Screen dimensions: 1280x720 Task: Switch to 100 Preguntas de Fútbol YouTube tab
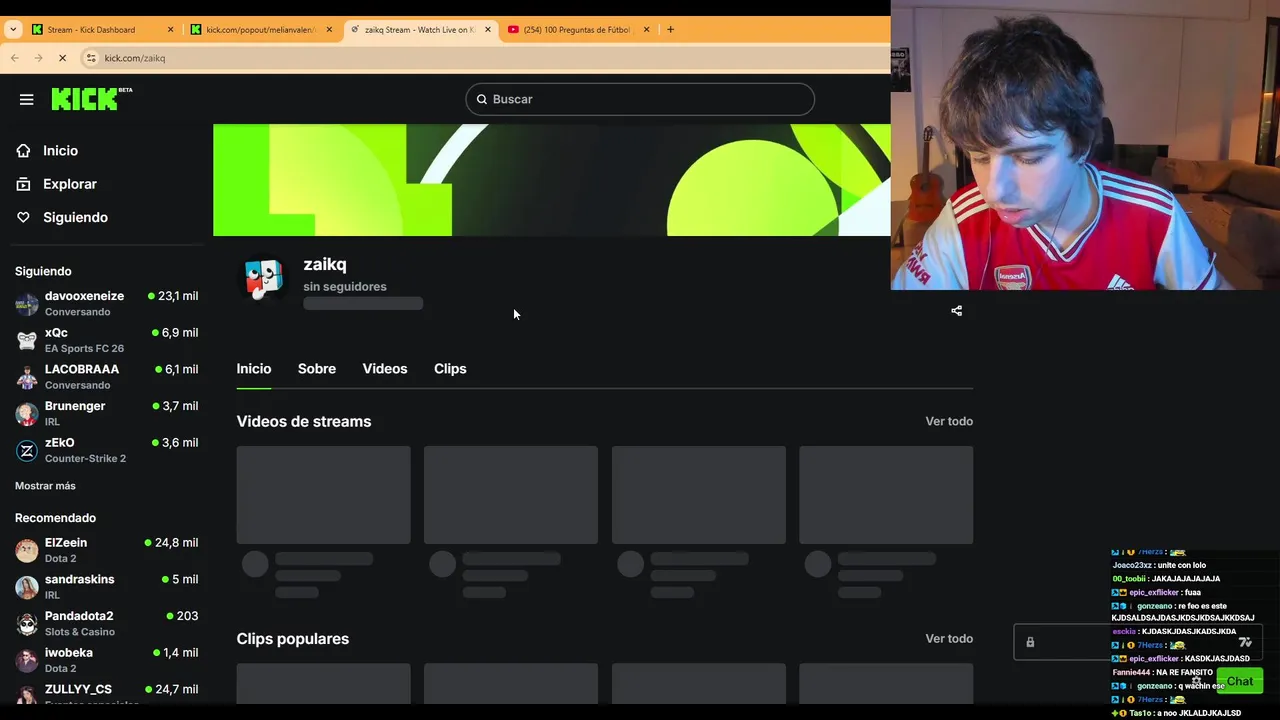click(577, 29)
